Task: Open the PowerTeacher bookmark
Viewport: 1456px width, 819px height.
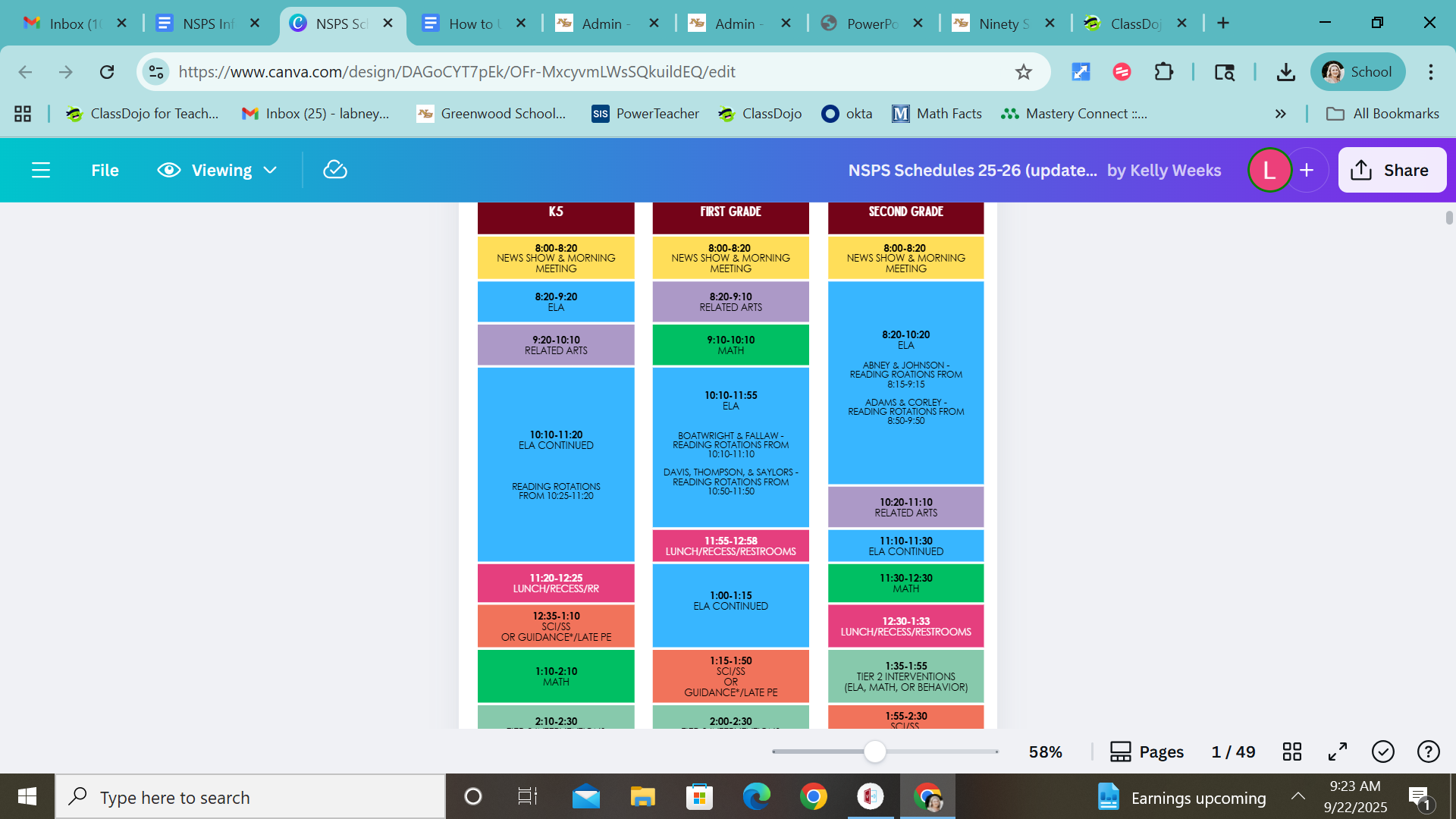Action: pos(645,114)
